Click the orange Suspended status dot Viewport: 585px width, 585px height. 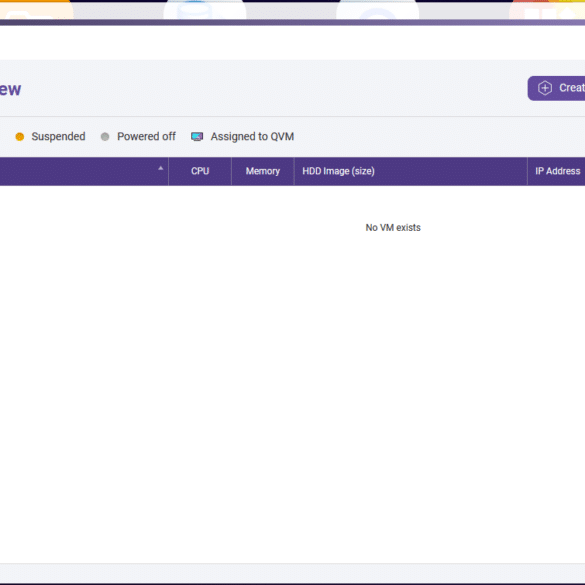pyautogui.click(x=20, y=137)
